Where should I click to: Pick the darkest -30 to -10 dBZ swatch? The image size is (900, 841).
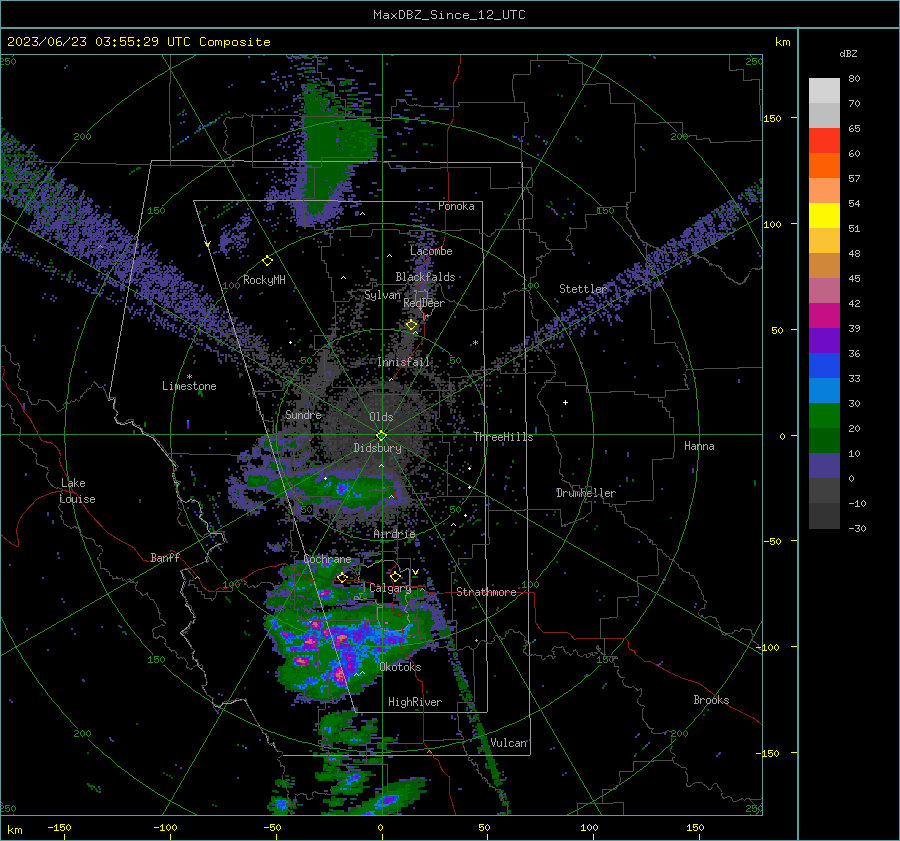pyautogui.click(x=824, y=516)
